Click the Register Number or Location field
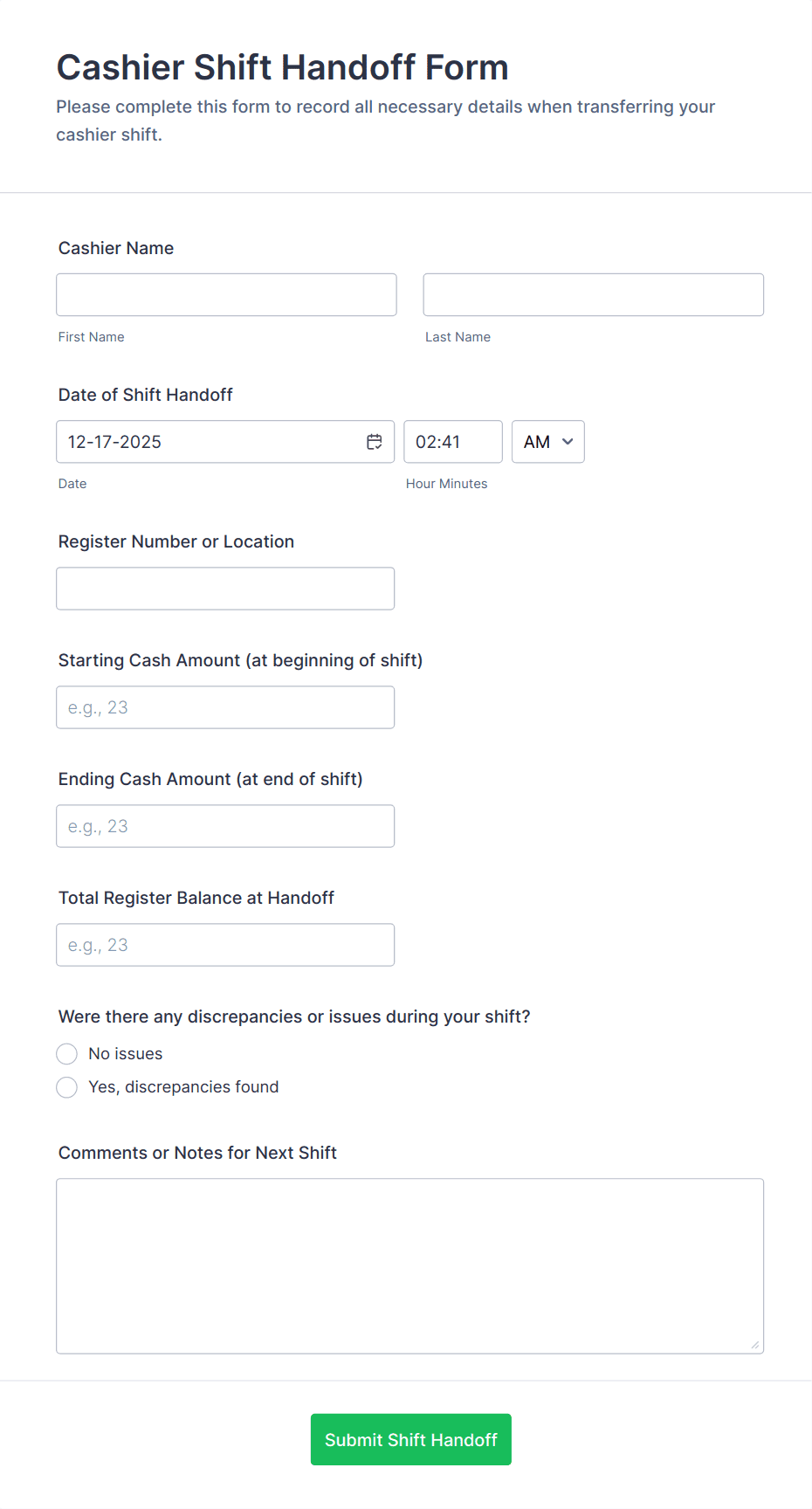This screenshot has height=1509, width=812. click(225, 588)
